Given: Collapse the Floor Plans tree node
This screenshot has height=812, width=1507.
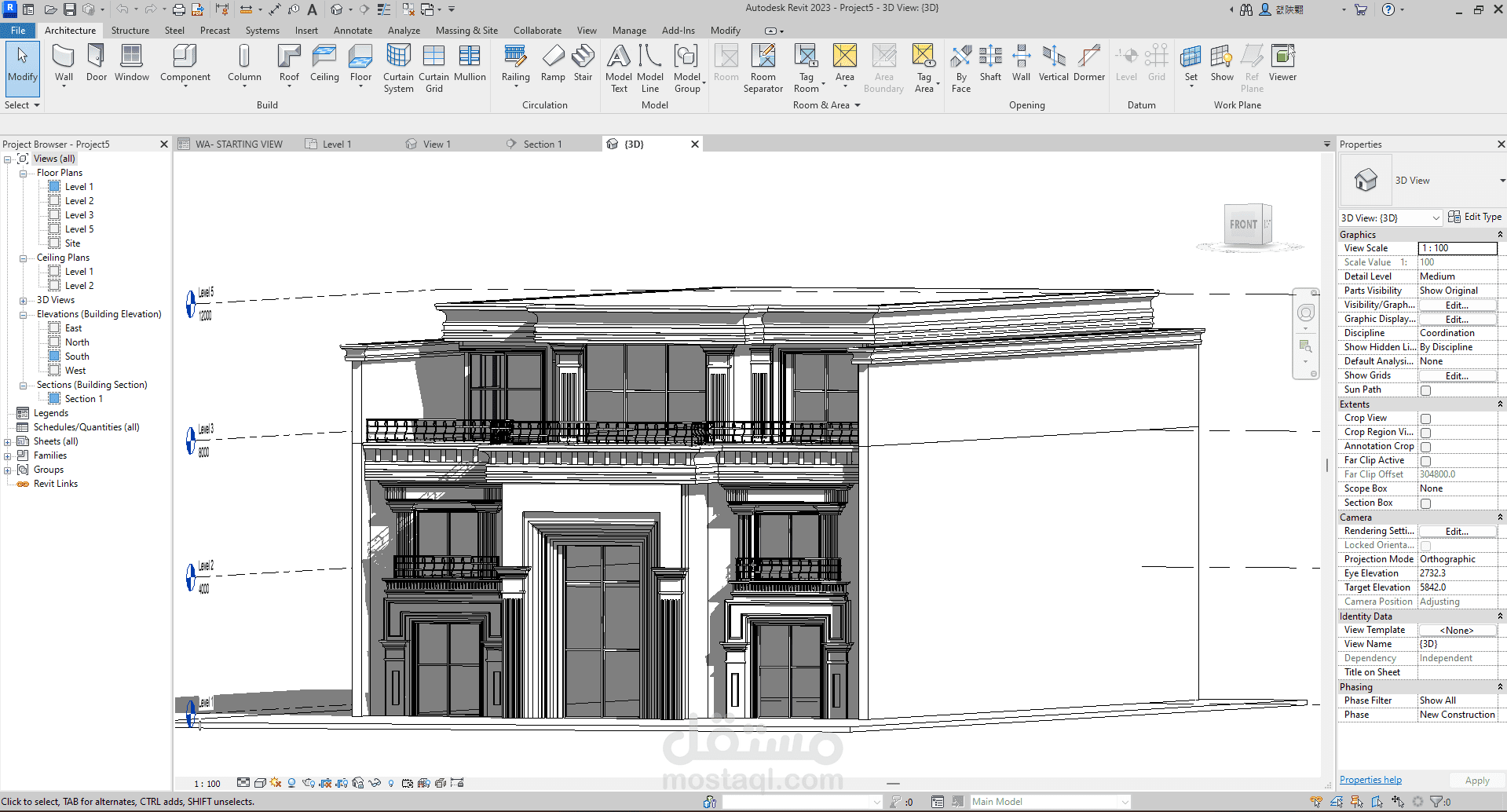Looking at the screenshot, I should [x=23, y=173].
